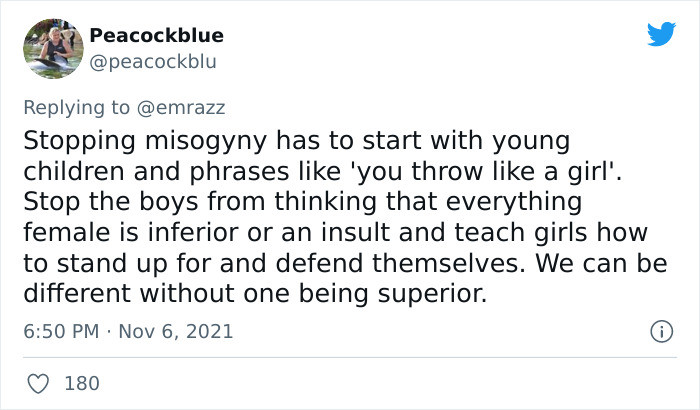Open the tweet info circle icon
Screen dimensions: 700x410
pos(660,330)
